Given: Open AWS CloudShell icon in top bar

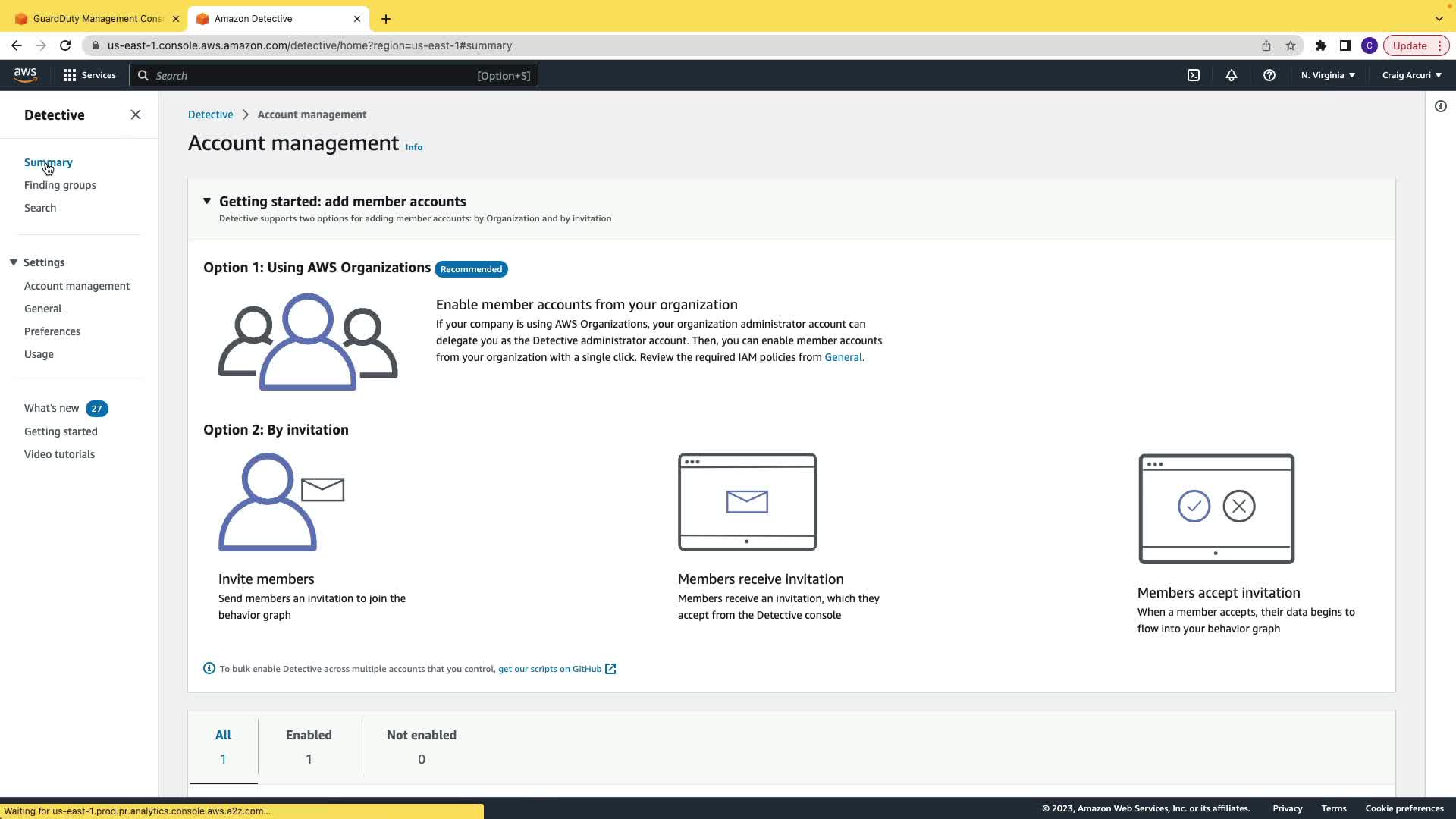Looking at the screenshot, I should tap(1194, 75).
